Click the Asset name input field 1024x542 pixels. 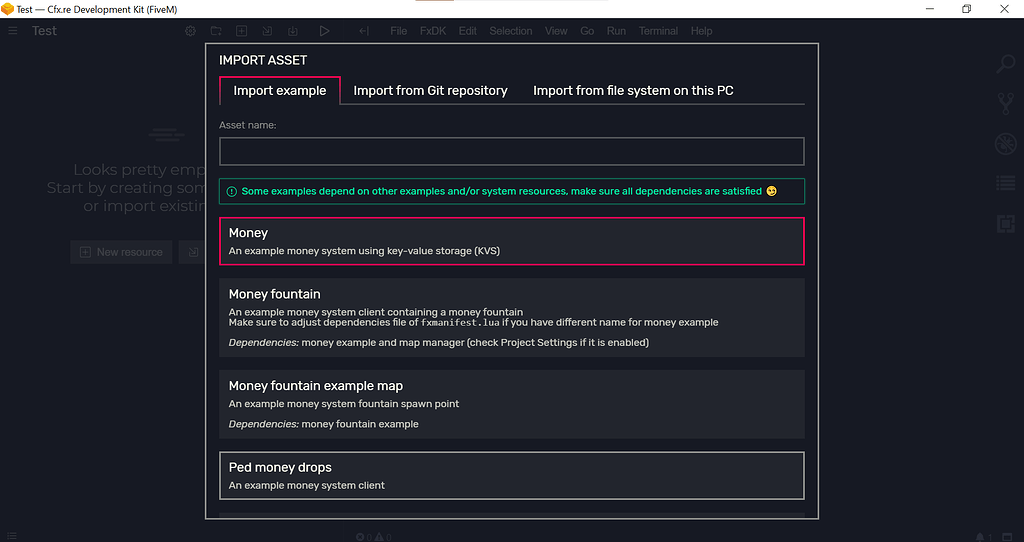tap(511, 151)
